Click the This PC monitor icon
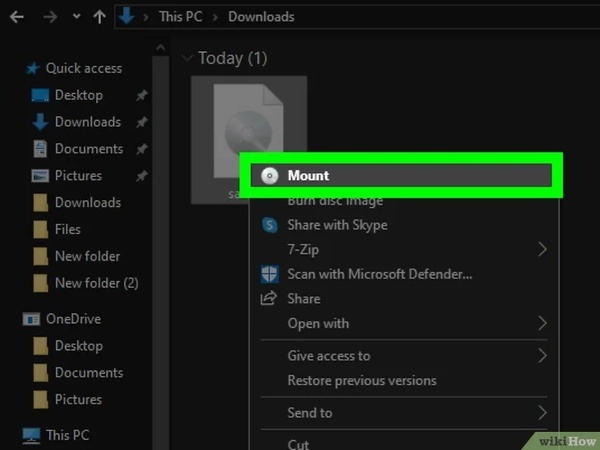600x450 pixels. pyautogui.click(x=31, y=435)
